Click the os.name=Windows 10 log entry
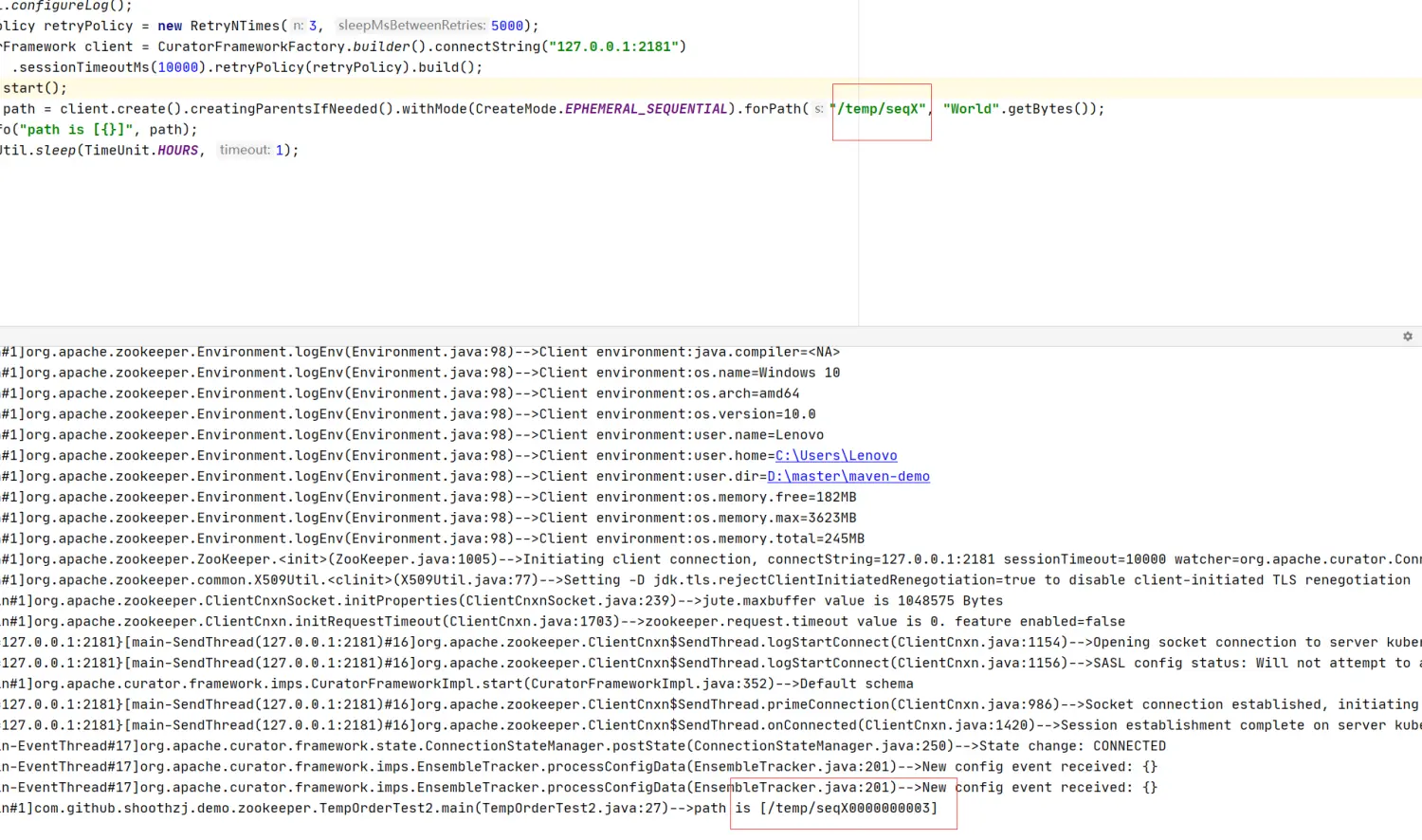The width and height of the screenshot is (1422, 840). point(767,373)
